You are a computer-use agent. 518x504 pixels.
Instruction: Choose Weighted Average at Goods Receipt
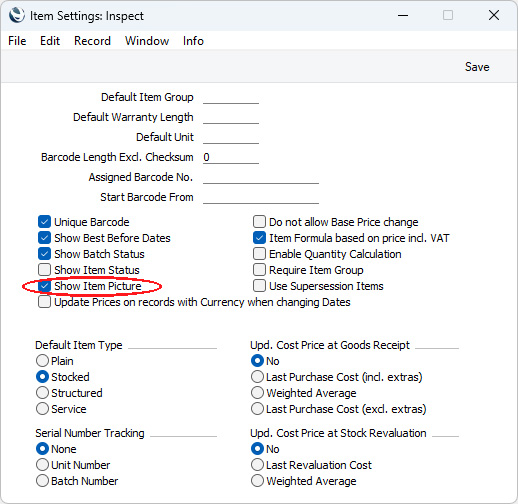tap(257, 393)
